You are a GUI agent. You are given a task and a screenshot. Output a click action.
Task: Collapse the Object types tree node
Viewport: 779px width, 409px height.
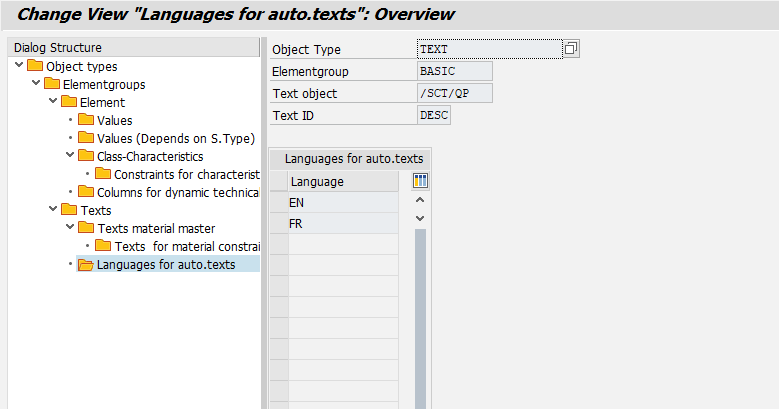(20, 66)
